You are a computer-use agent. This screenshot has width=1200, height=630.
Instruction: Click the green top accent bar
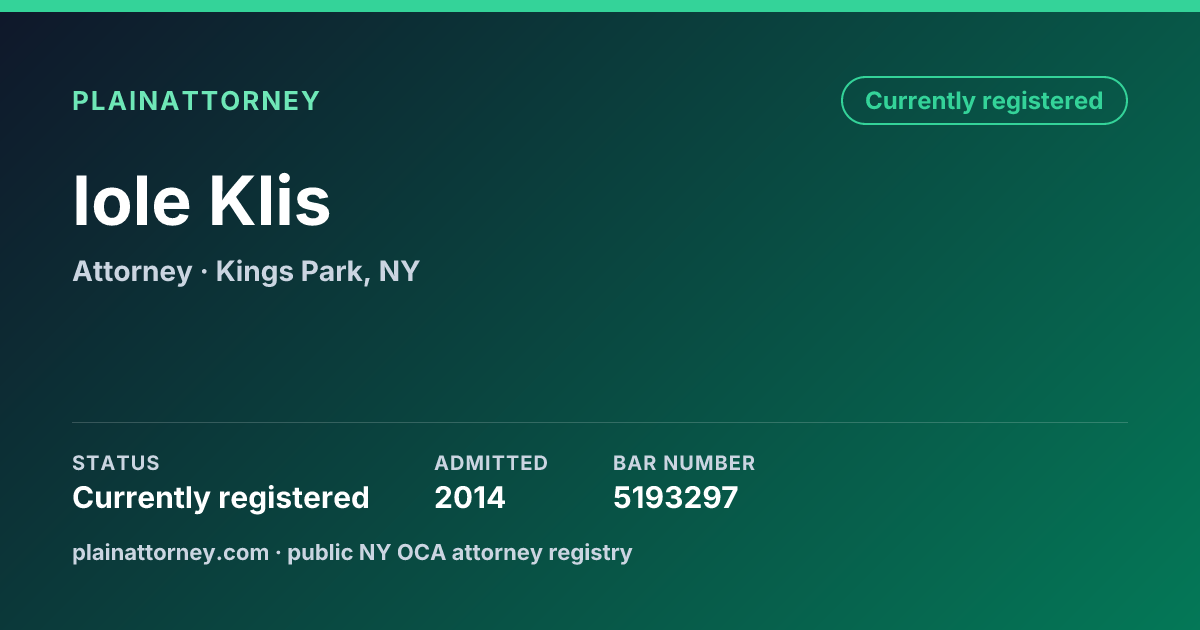pyautogui.click(x=600, y=6)
